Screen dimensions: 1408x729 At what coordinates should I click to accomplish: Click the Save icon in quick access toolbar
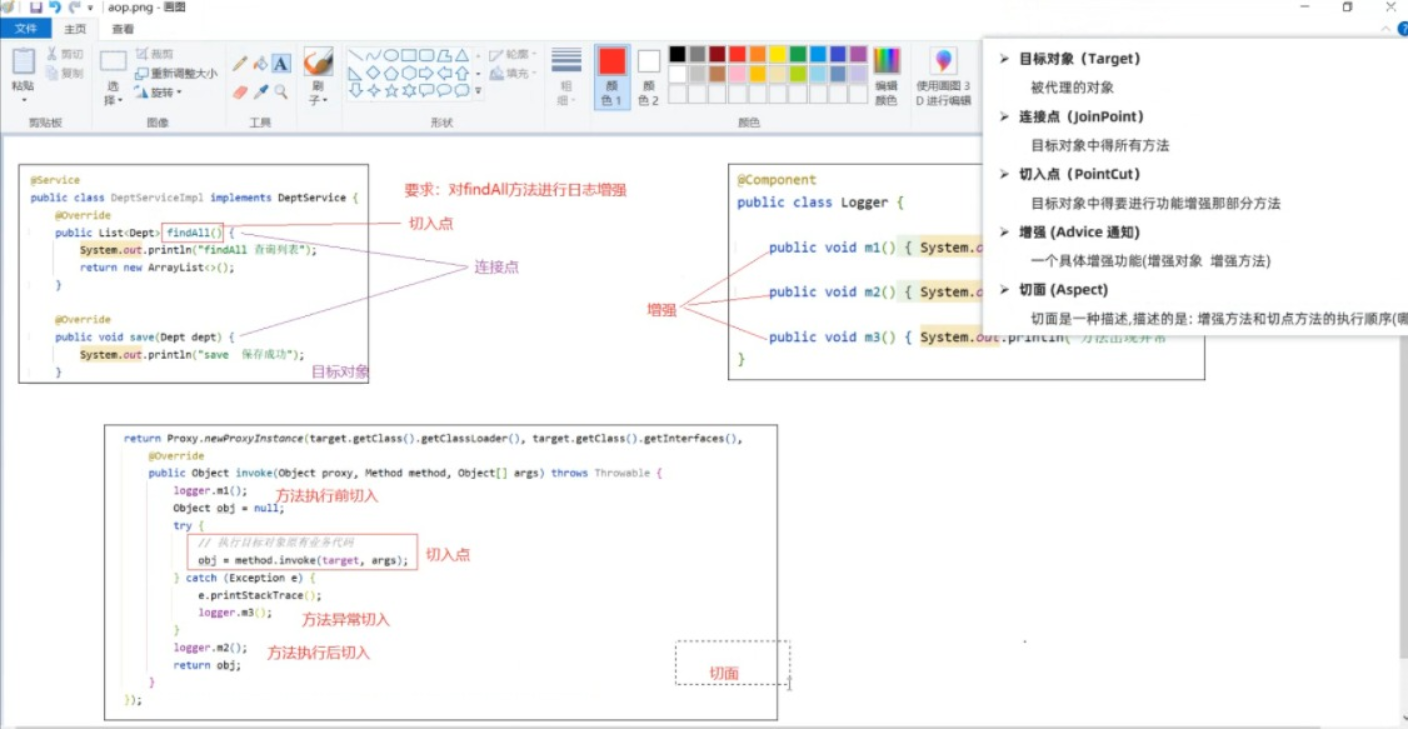(36, 7)
